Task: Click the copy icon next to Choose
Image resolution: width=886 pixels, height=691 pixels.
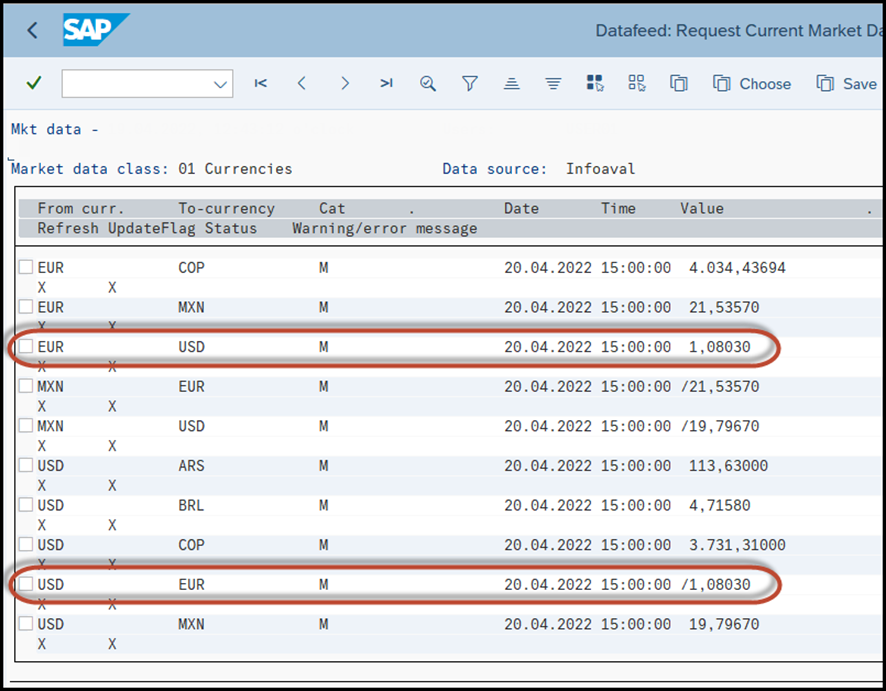Action: click(679, 84)
